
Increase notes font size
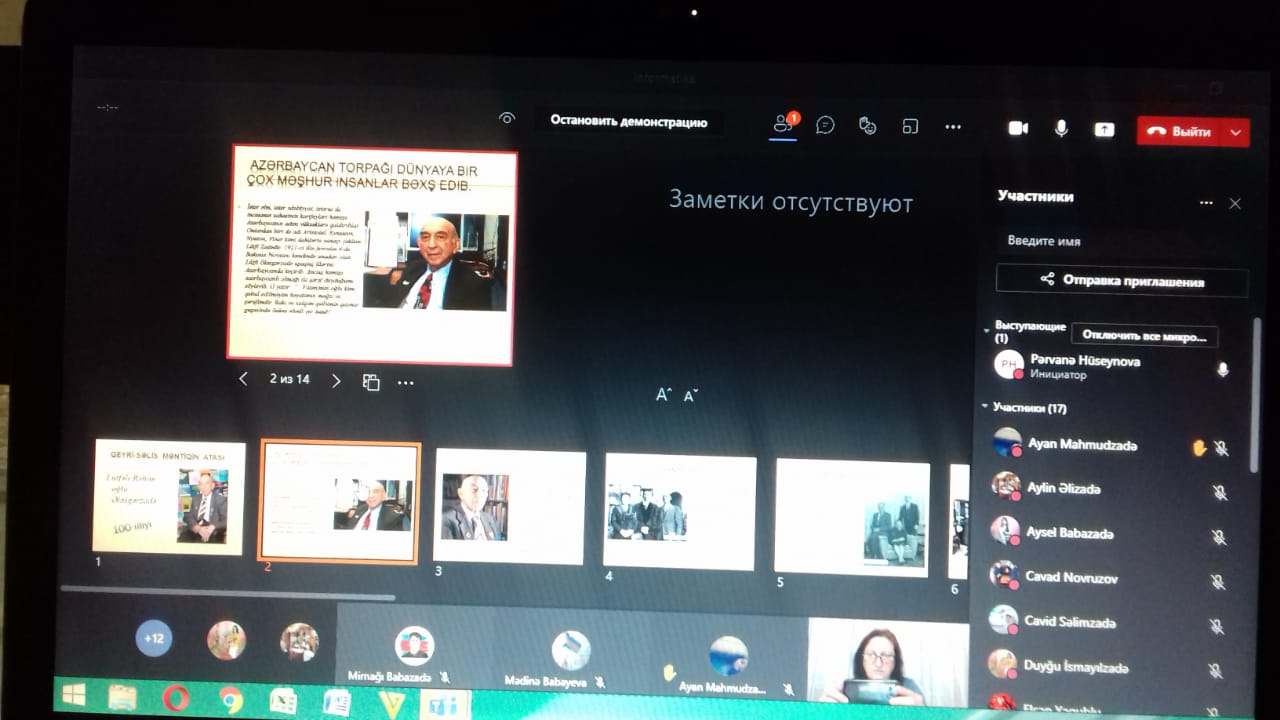coord(663,395)
